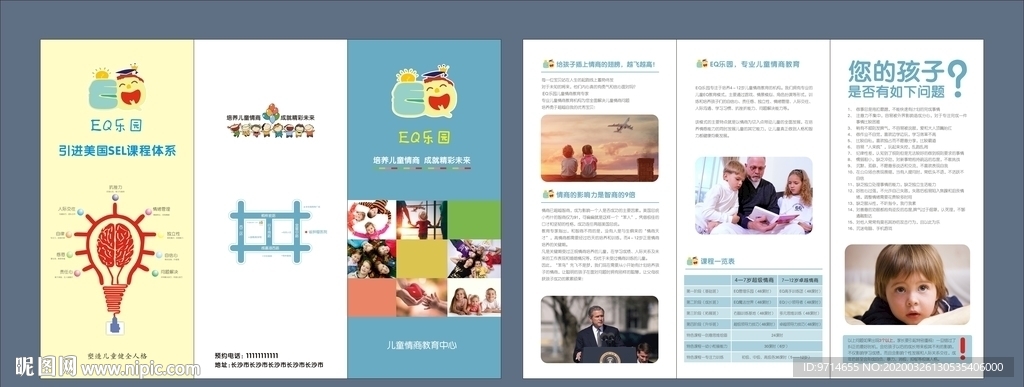
Task: Click 第一阶段 row in course table
Action: pos(752,291)
